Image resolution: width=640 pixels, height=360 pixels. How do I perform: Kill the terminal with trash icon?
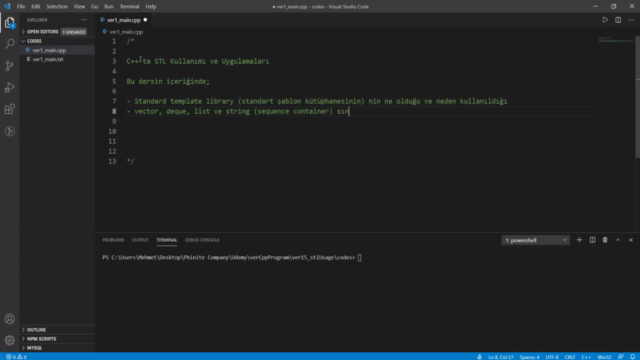coord(605,240)
